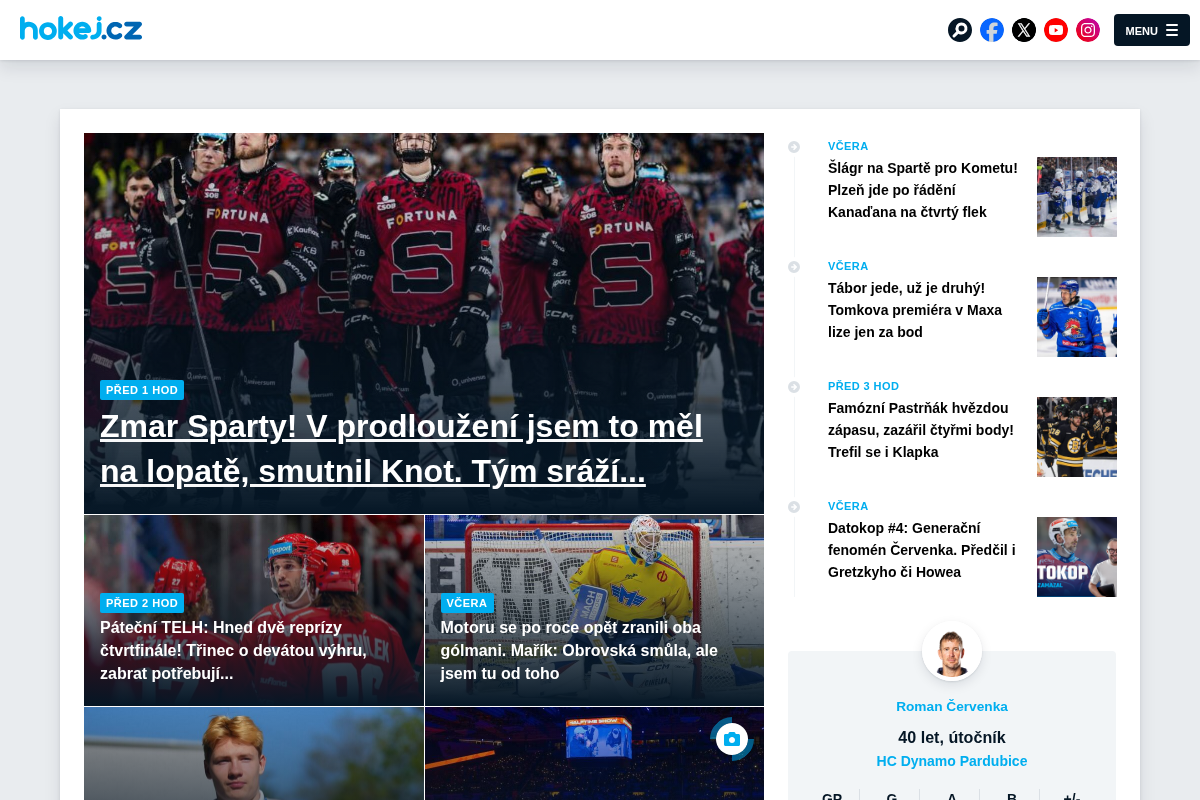Open Datokop #4 Červenka article
Image resolution: width=1200 pixels, height=800 pixels.
922,550
